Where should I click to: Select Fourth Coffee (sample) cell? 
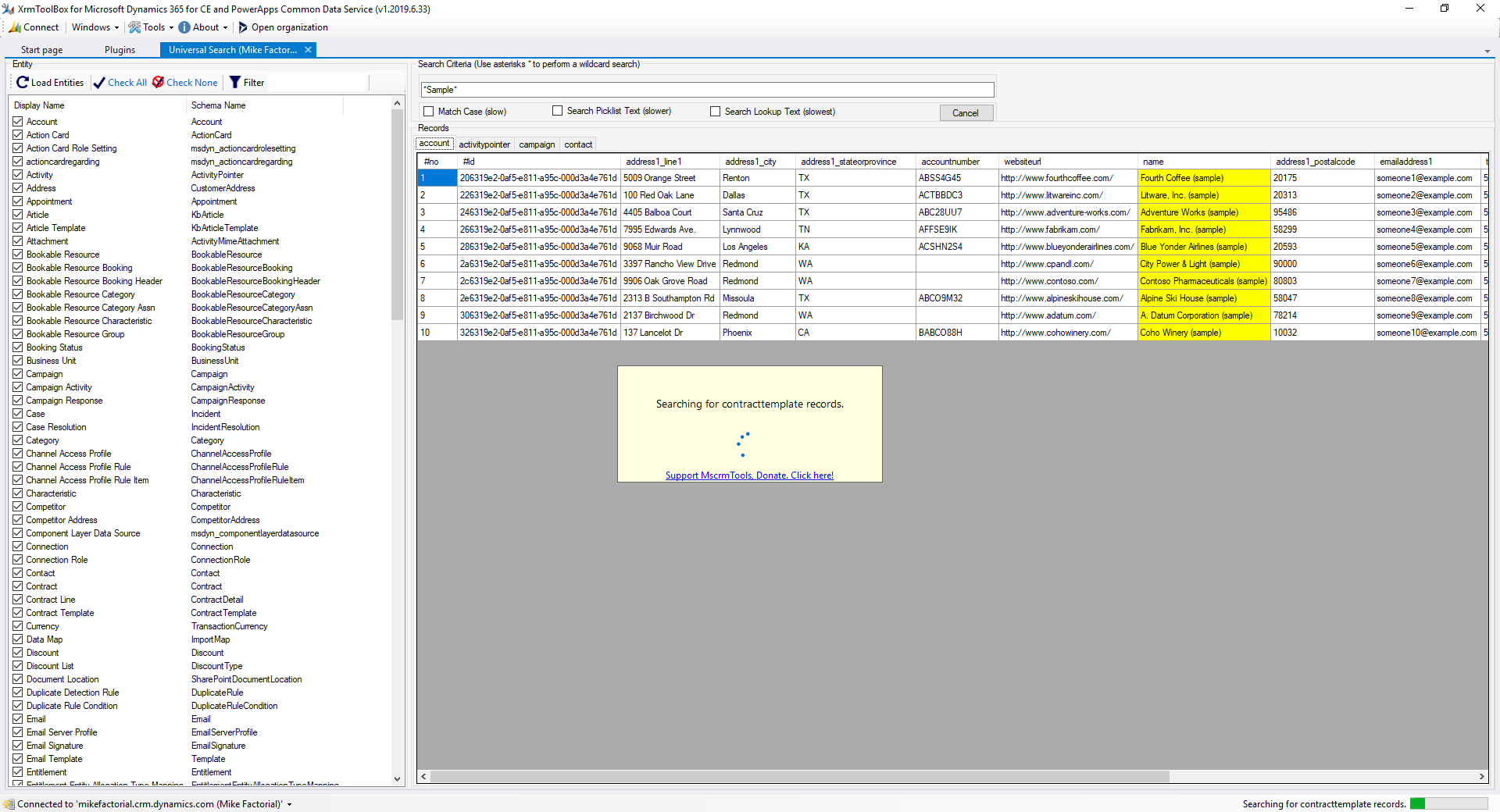(x=1204, y=178)
